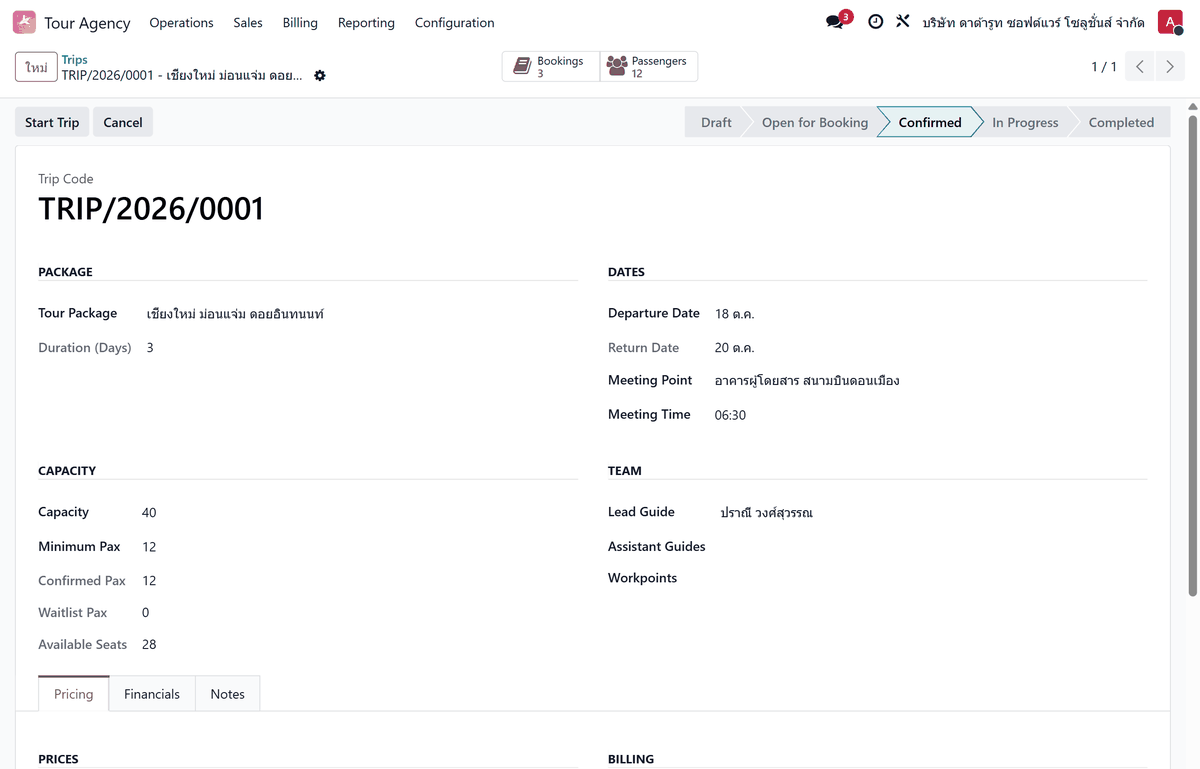This screenshot has width=1200, height=769.
Task: Set status to Open for Booking
Action: pos(815,122)
